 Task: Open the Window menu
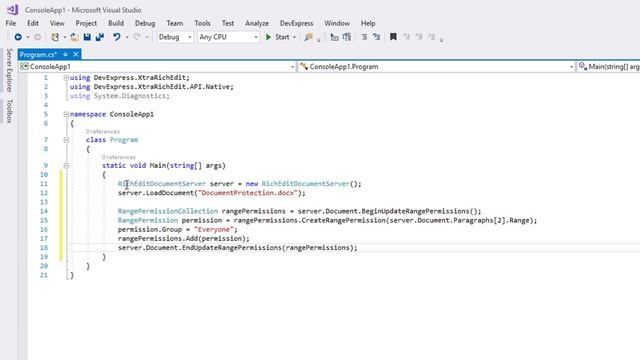click(x=337, y=23)
